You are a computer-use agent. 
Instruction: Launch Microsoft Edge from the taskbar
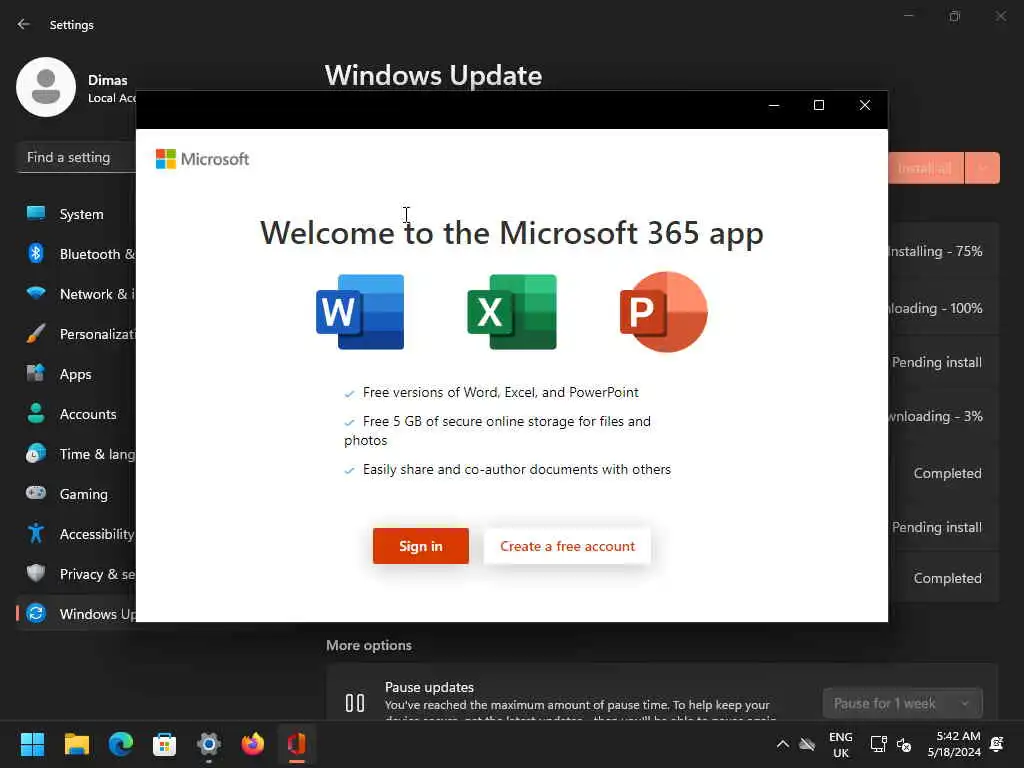click(x=120, y=744)
